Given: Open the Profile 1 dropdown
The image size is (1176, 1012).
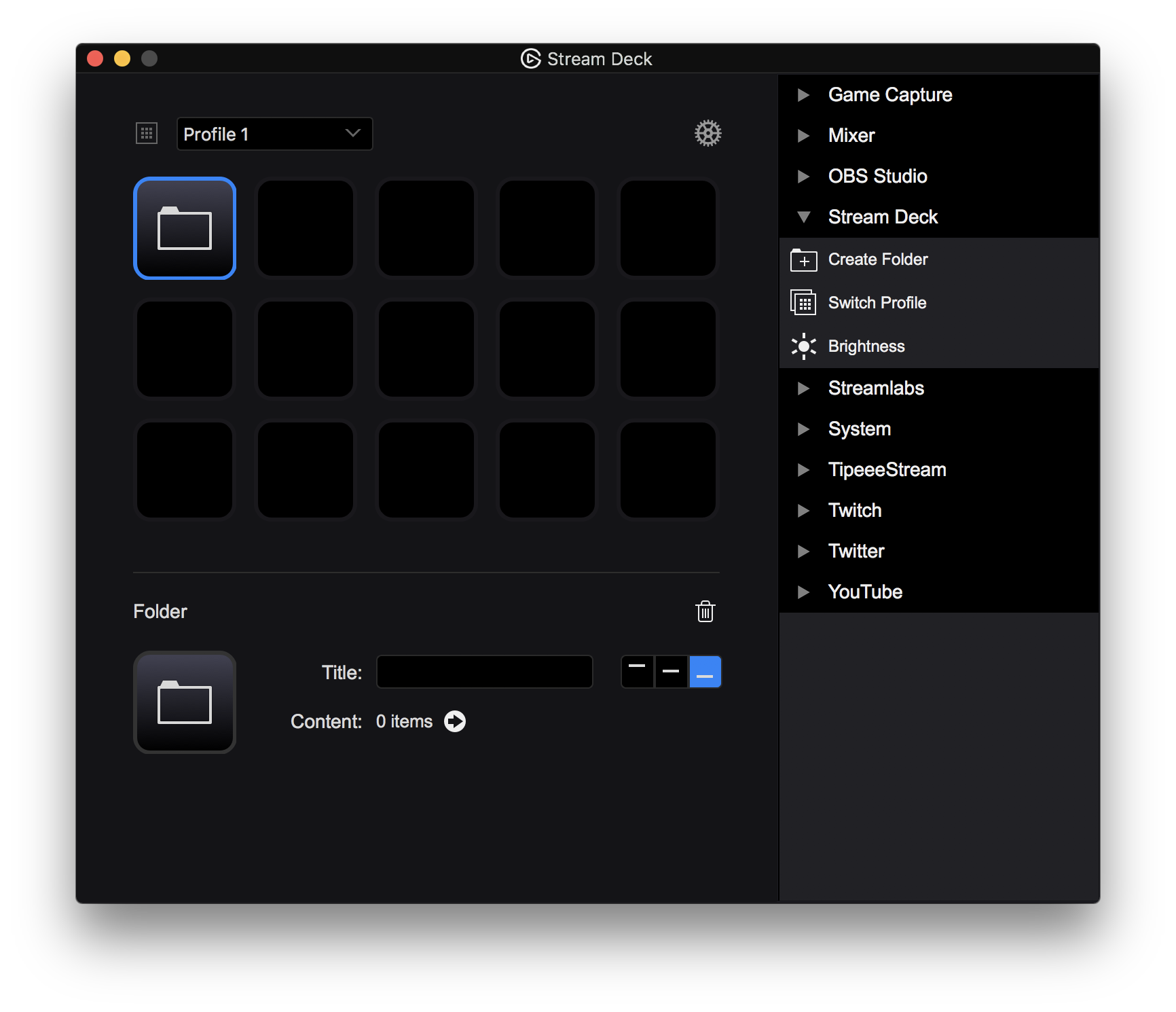Looking at the screenshot, I should [x=274, y=134].
